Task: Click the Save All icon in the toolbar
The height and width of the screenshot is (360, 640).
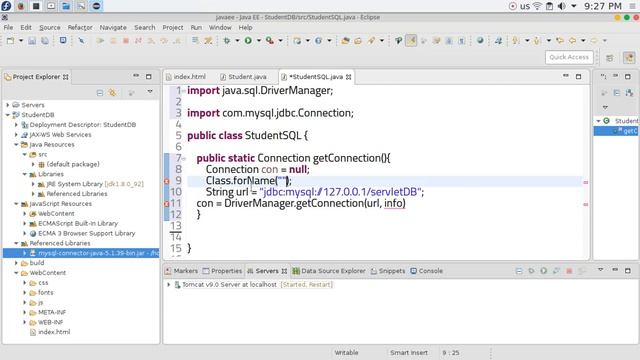Action: [x=44, y=40]
